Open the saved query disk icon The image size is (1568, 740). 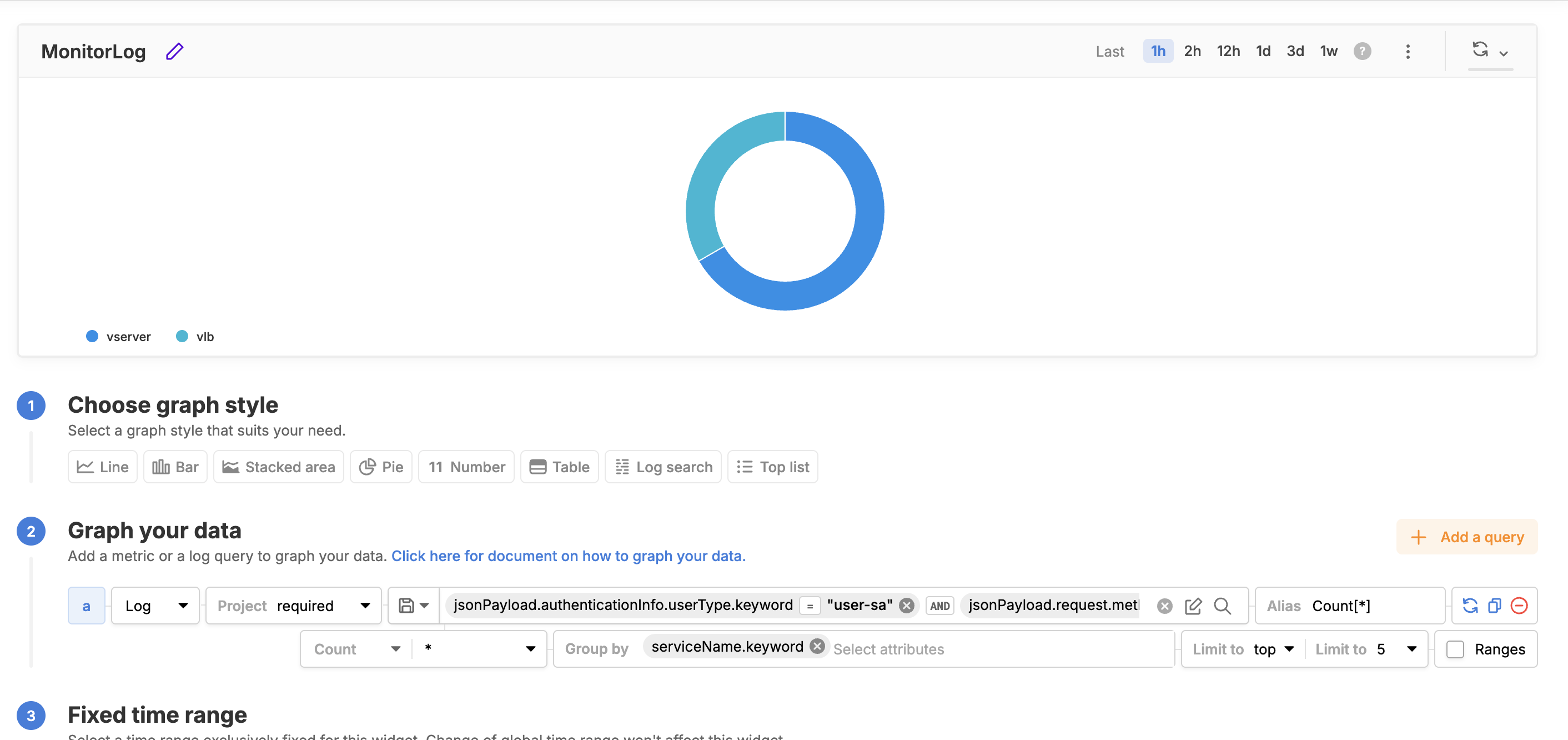406,606
